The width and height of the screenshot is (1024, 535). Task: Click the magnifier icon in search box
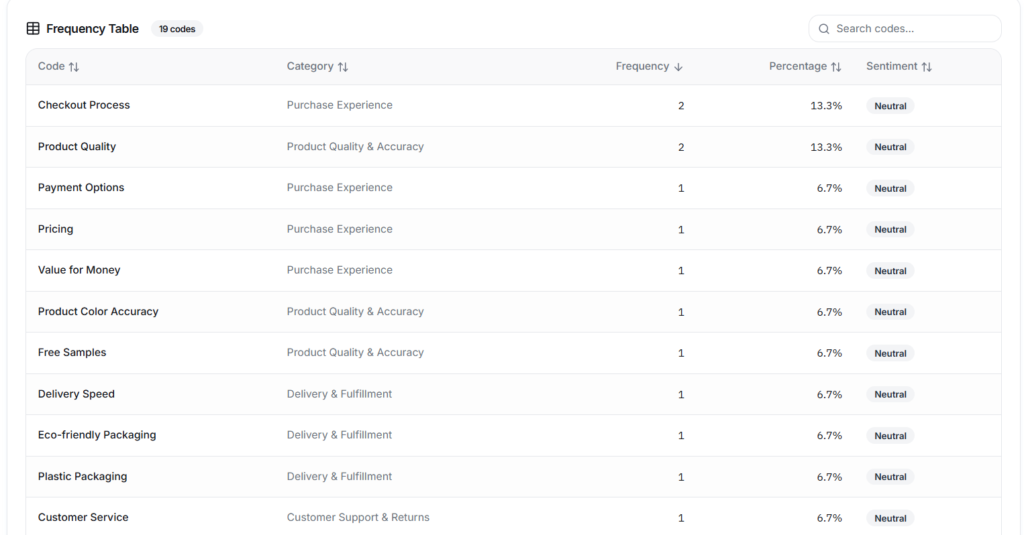(824, 29)
